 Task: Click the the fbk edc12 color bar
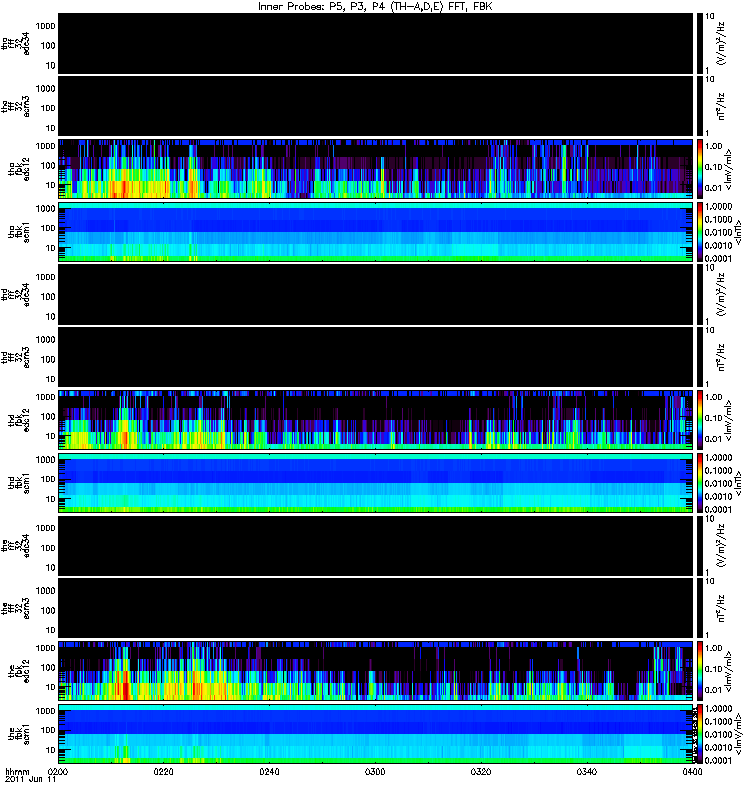700,670
